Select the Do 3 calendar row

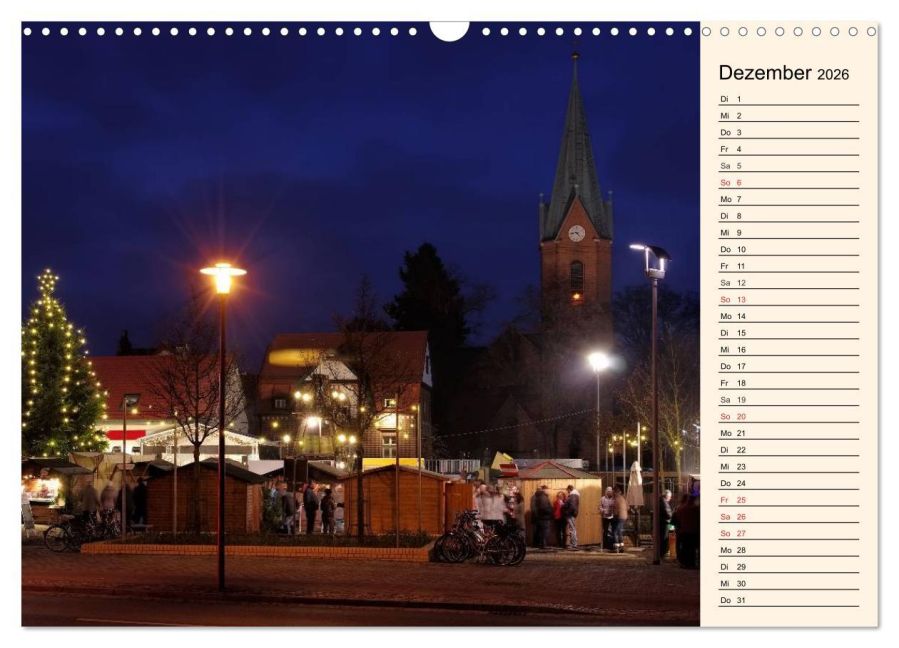coord(789,132)
